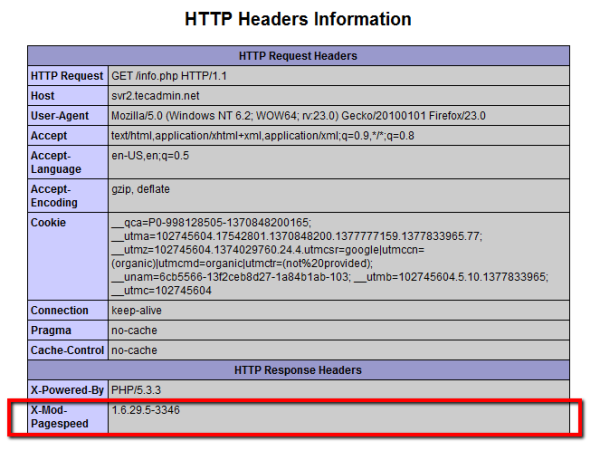The image size is (600, 460).
Task: Select the "HTTP Request" row label
Action: click(x=67, y=76)
